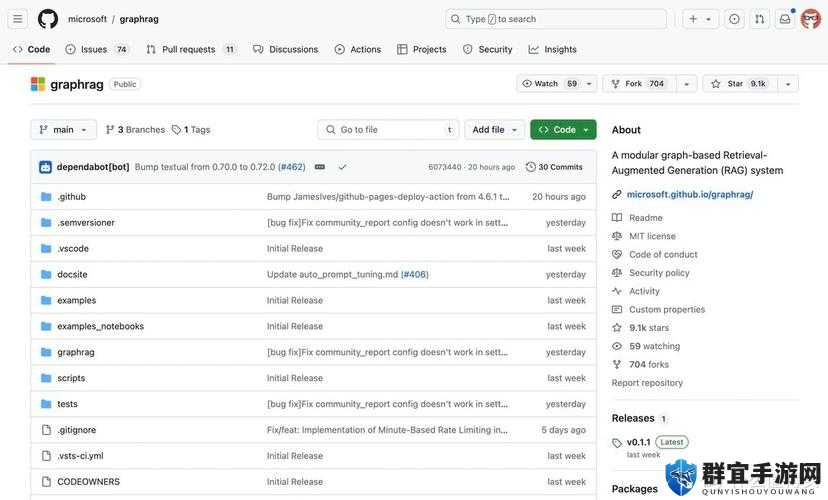Open the notifications inbox icon

(785, 19)
